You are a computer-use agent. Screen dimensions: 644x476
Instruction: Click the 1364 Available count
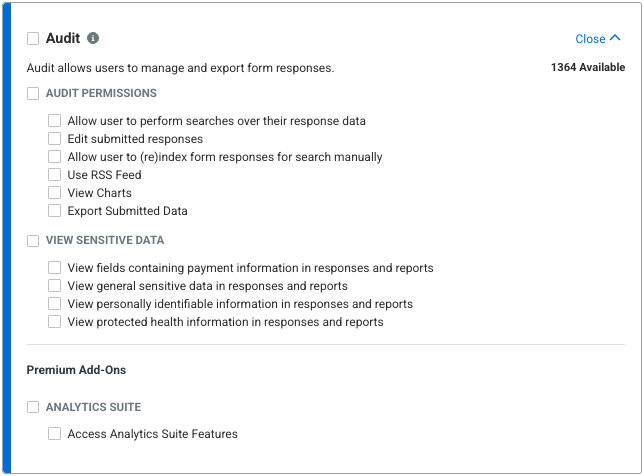pyautogui.click(x=588, y=68)
